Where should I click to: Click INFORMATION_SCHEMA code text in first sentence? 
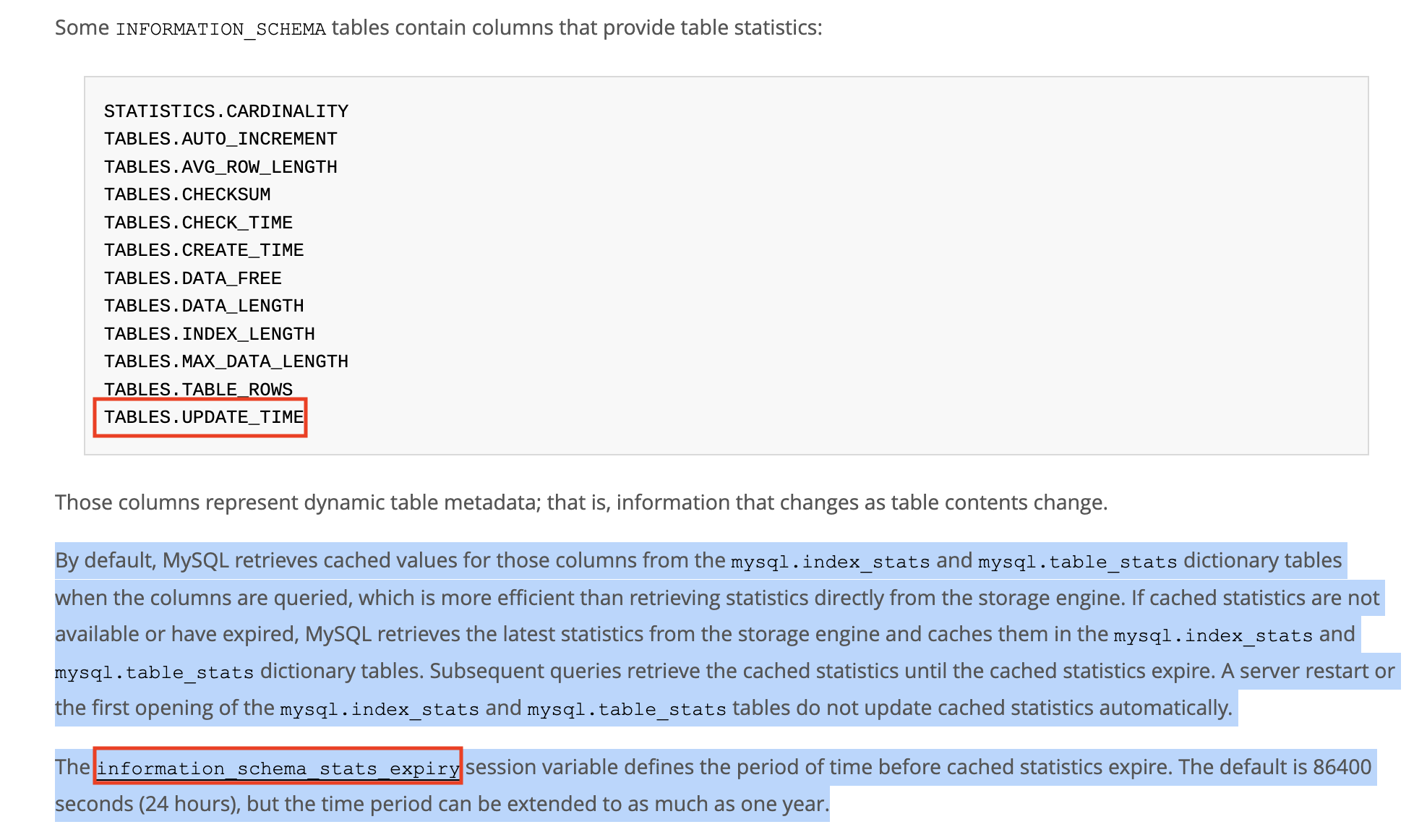220,29
